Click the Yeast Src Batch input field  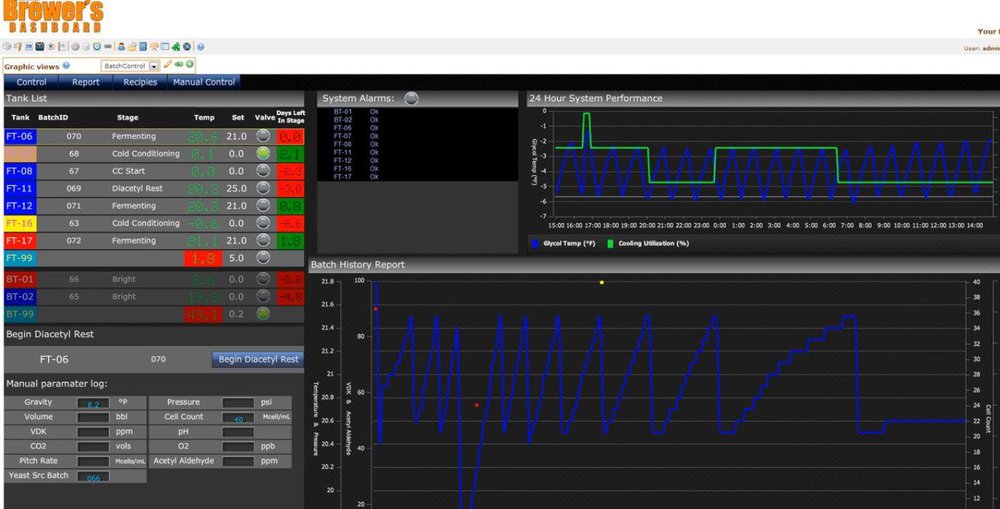[x=93, y=476]
